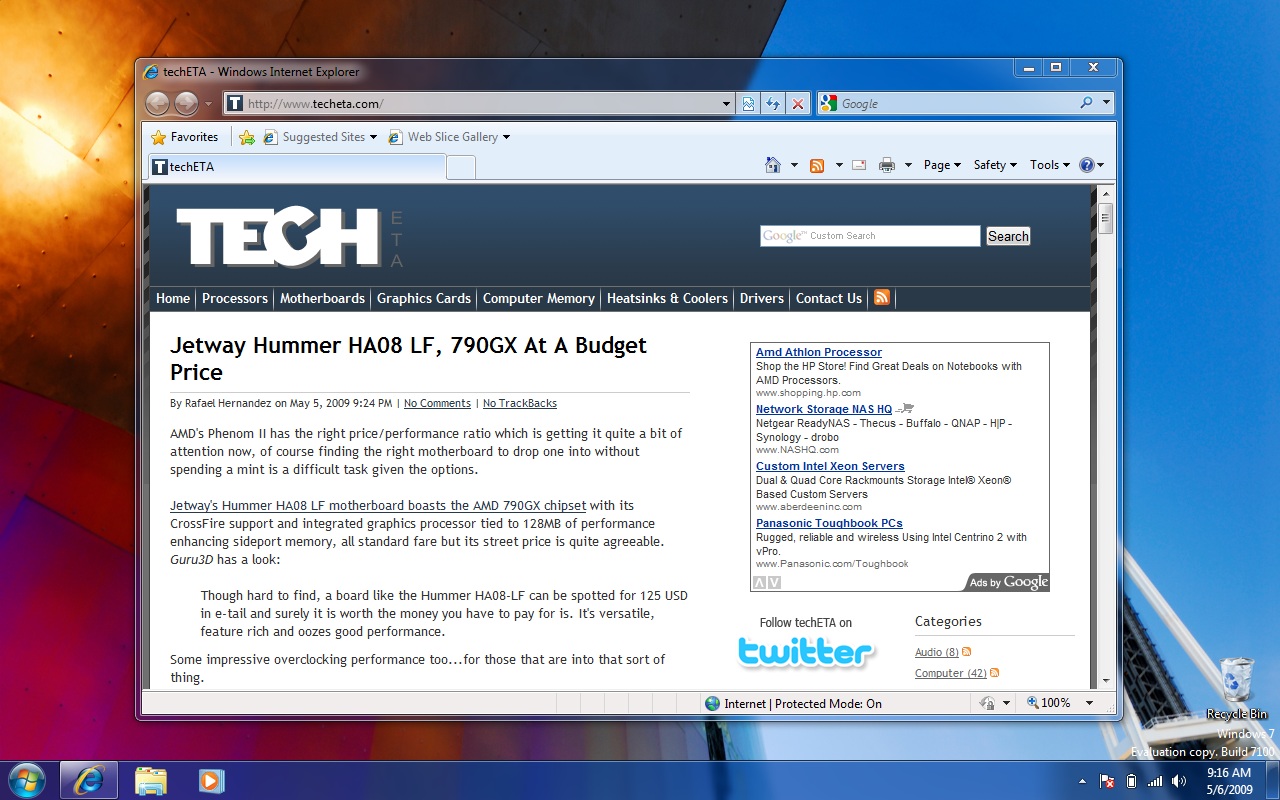
Task: Open the Computer (42) category link
Action: [951, 673]
